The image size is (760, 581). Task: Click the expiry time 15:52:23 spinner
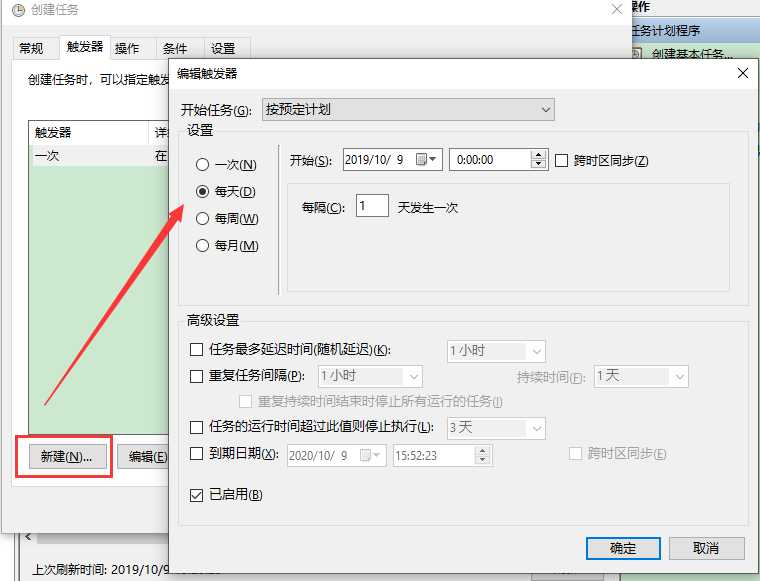tap(482, 455)
